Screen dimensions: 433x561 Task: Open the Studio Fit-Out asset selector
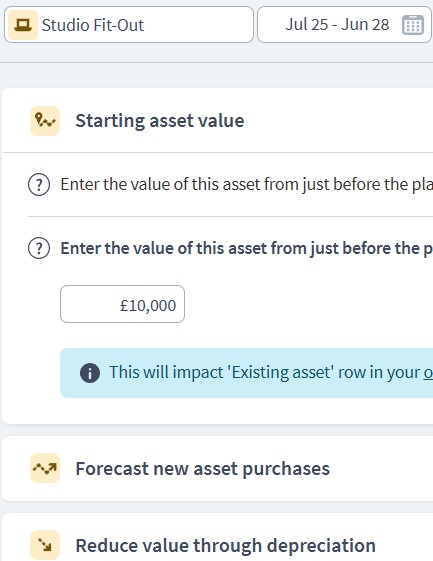point(129,25)
